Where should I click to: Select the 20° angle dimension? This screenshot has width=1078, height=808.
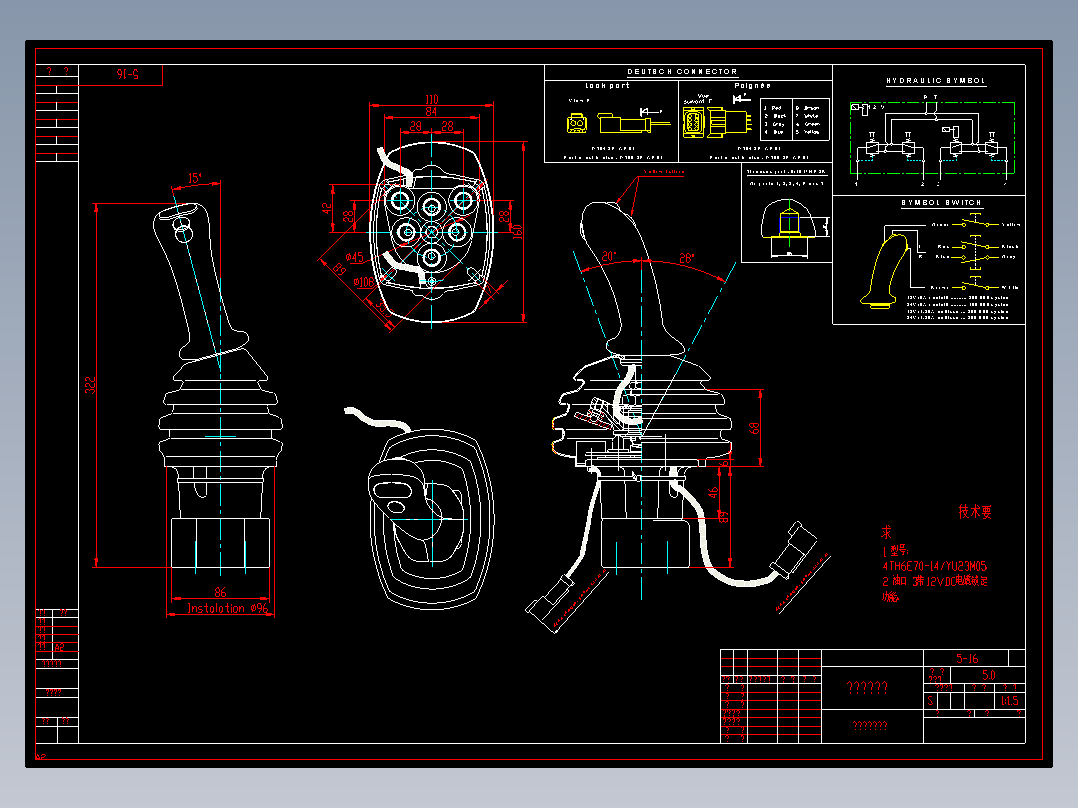[x=609, y=256]
